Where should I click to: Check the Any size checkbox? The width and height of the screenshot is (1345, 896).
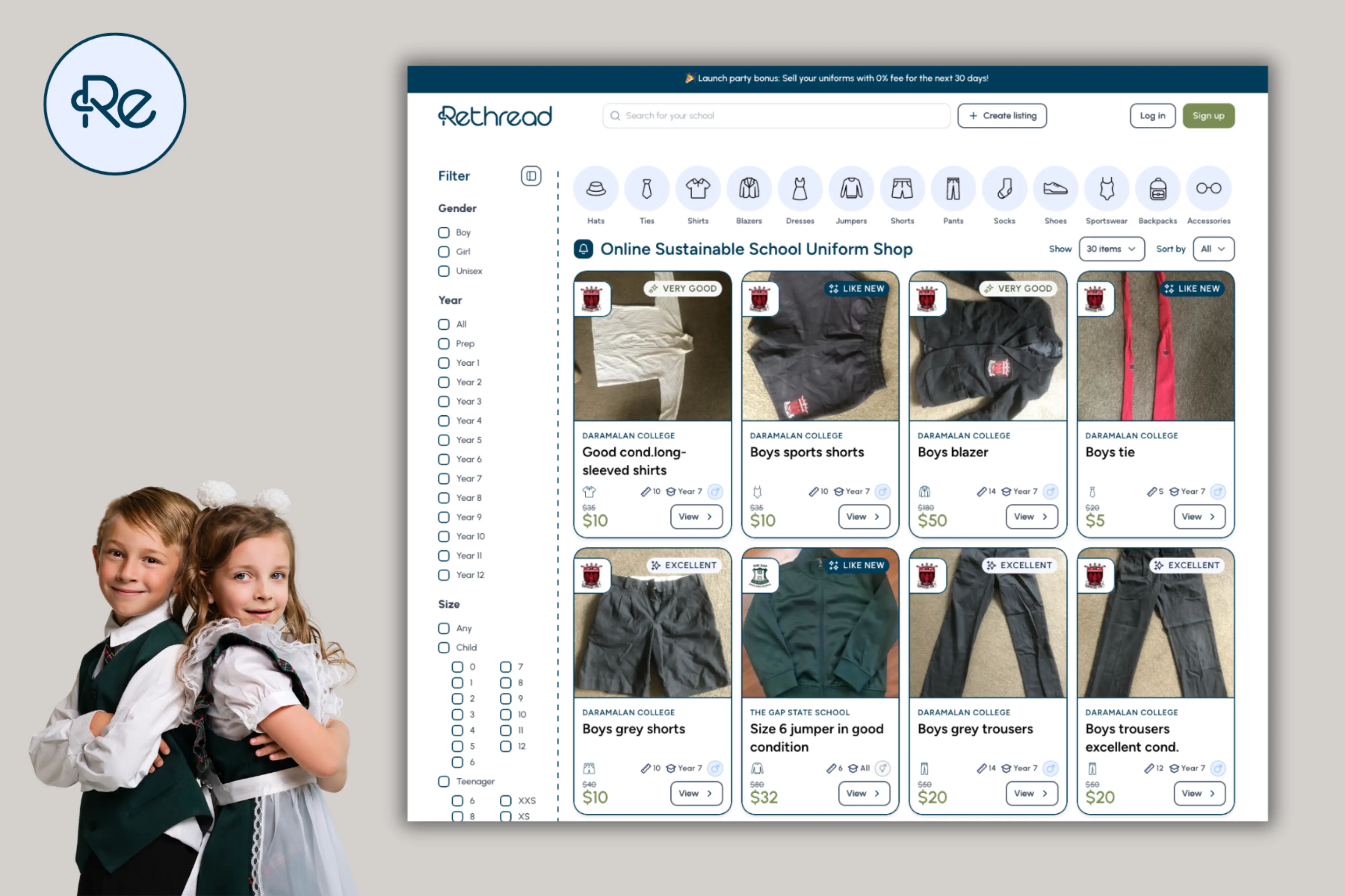point(444,628)
